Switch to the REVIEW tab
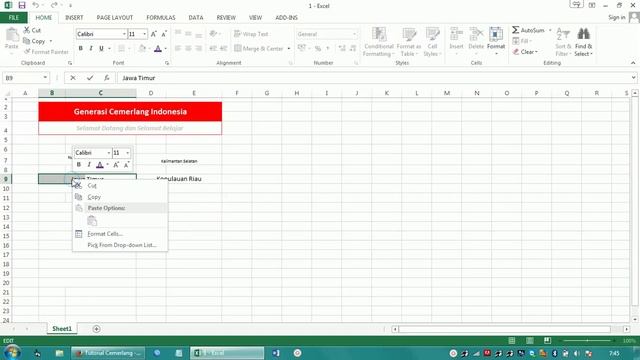The width and height of the screenshot is (640, 360). coord(226,18)
